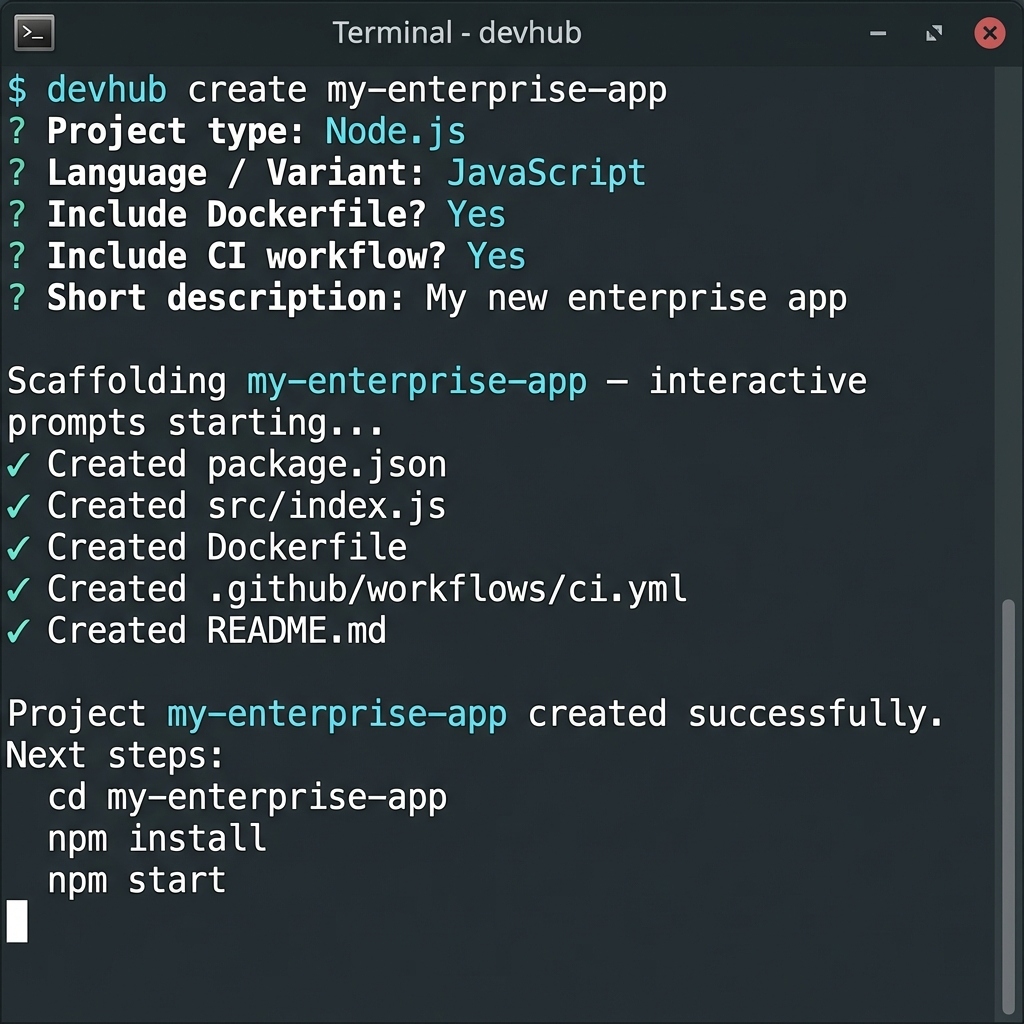
Task: Click the checkmark next to ci.yml workflow
Action: click(20, 589)
